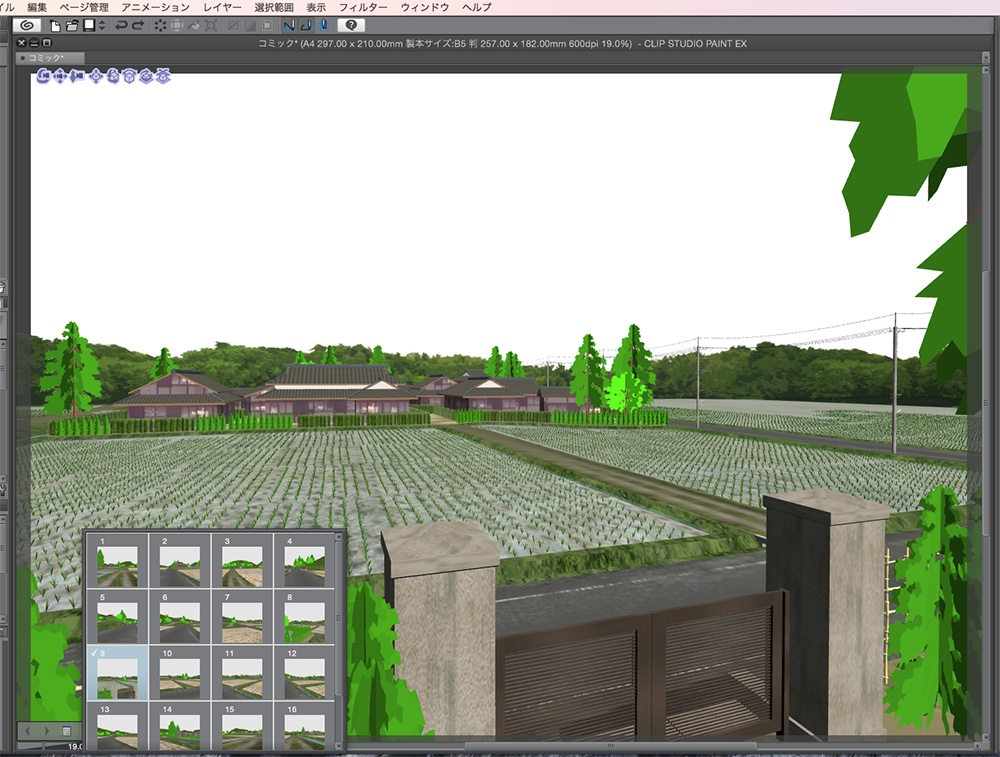Select the rotate 3D object tool
The width and height of the screenshot is (1000, 757).
click(114, 76)
